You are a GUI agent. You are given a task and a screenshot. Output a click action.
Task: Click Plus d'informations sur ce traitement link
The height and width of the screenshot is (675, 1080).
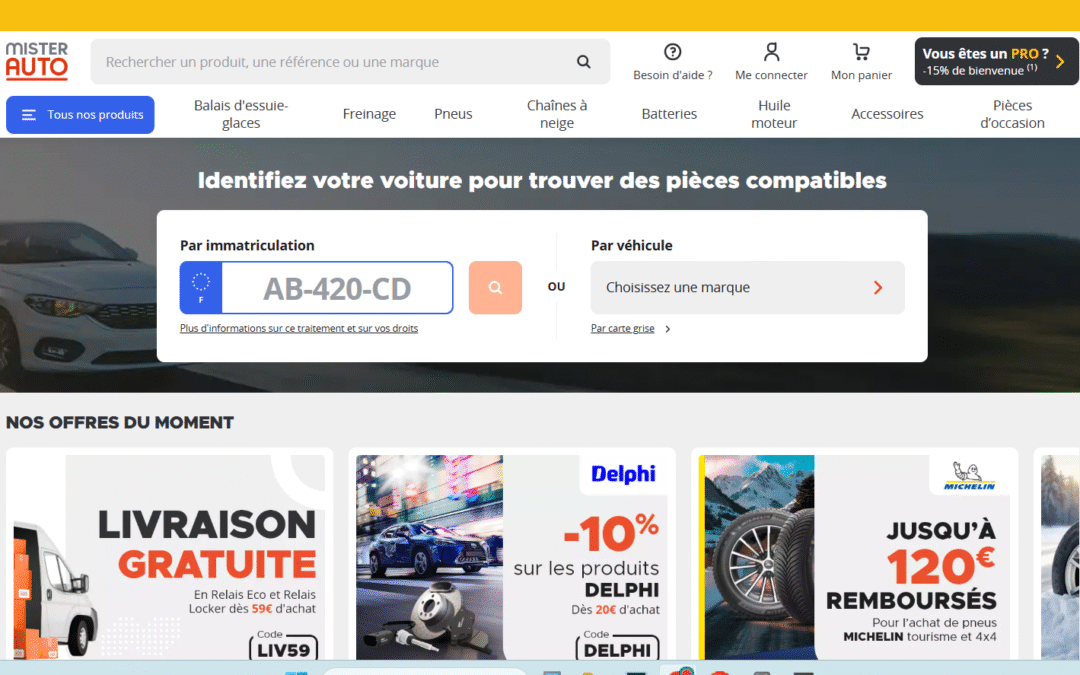click(299, 329)
